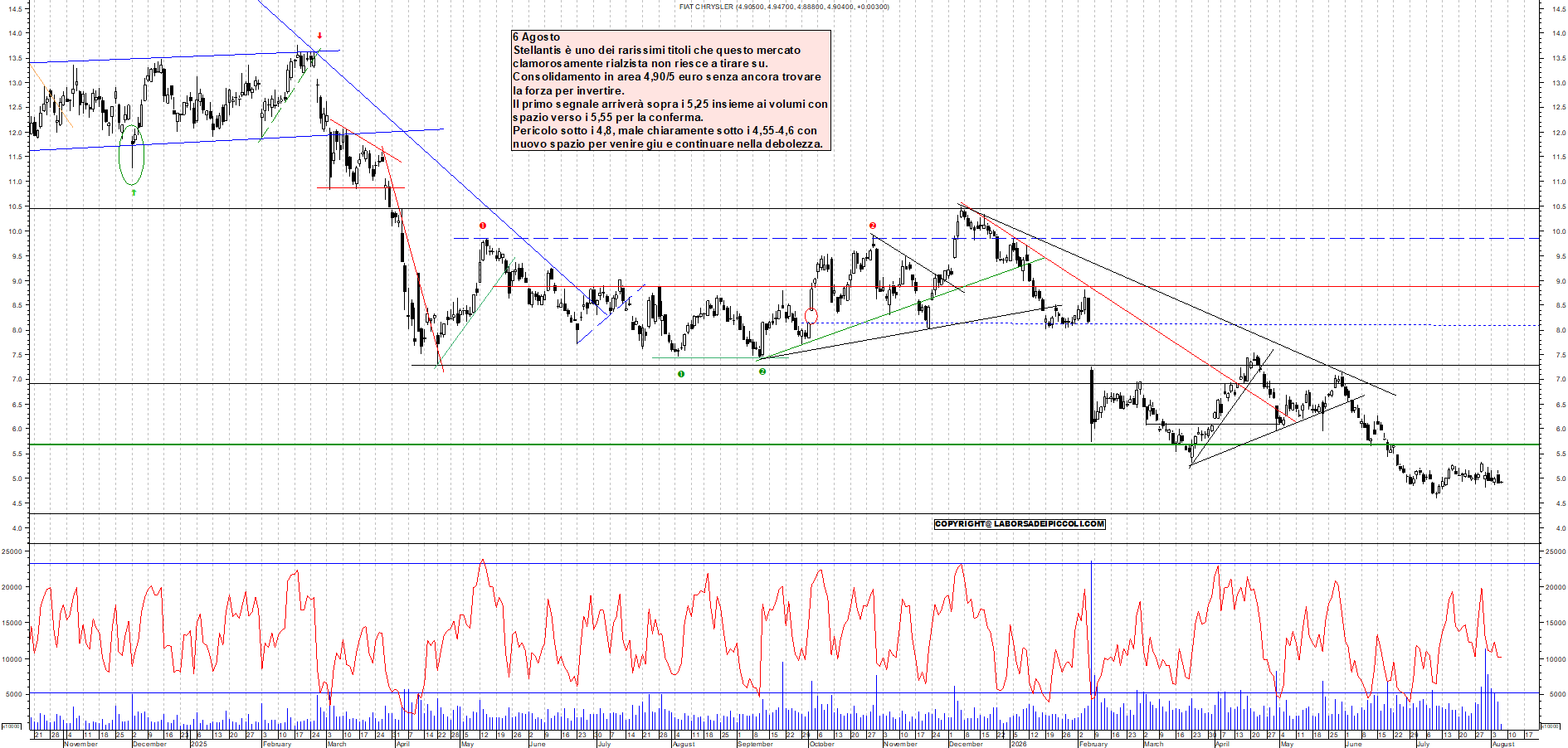Screen dimensions: 1568x748
Task: Select the line "Consolidamento in area 4,90/5 euro"
Action: [667, 76]
